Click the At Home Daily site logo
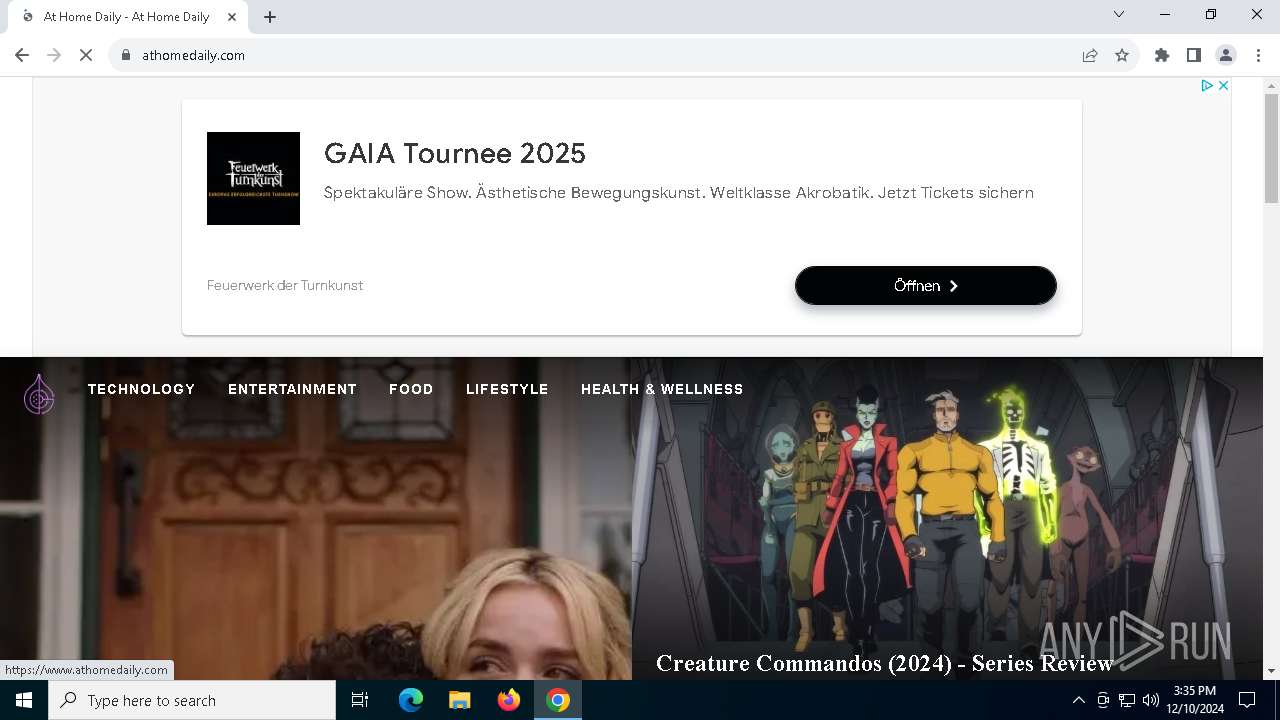The height and width of the screenshot is (720, 1280). (39, 393)
